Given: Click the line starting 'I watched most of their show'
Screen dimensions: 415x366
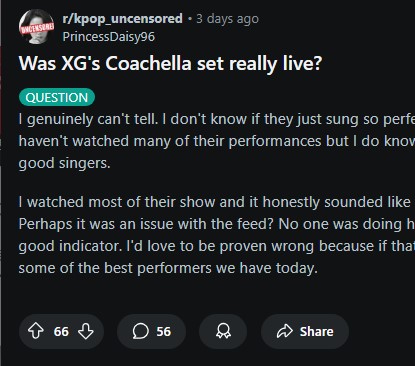Looking at the screenshot, I should [217, 202].
